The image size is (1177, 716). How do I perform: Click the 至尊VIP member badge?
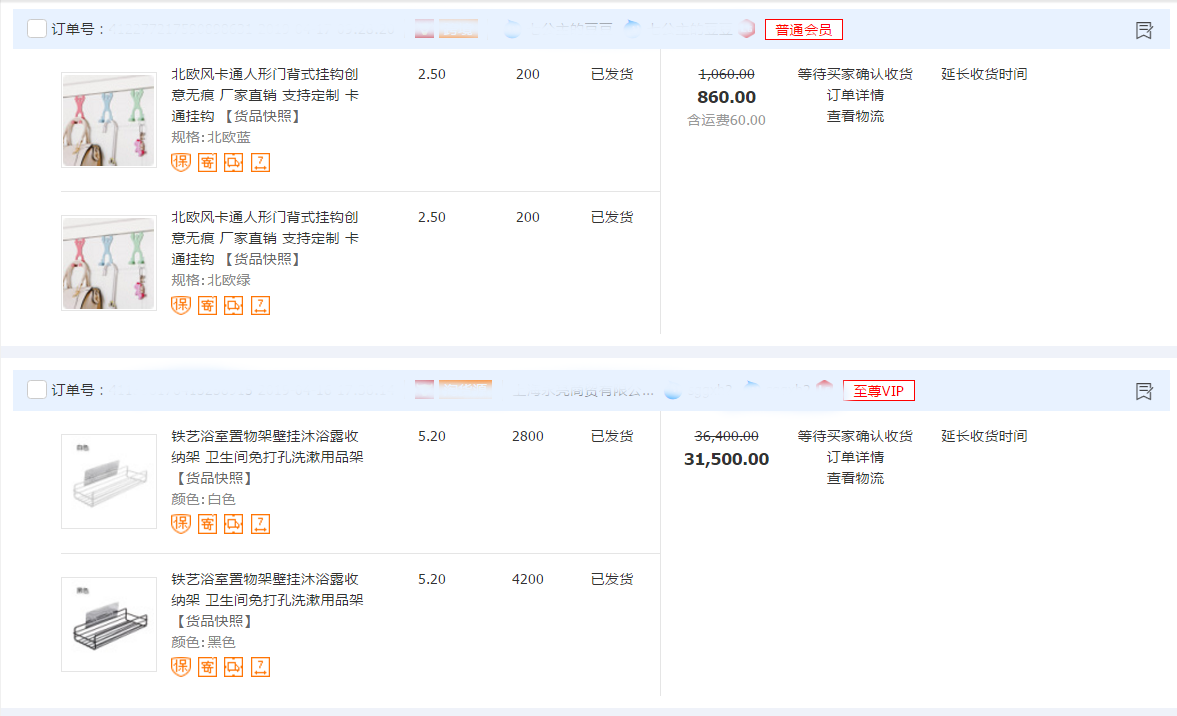[878, 390]
